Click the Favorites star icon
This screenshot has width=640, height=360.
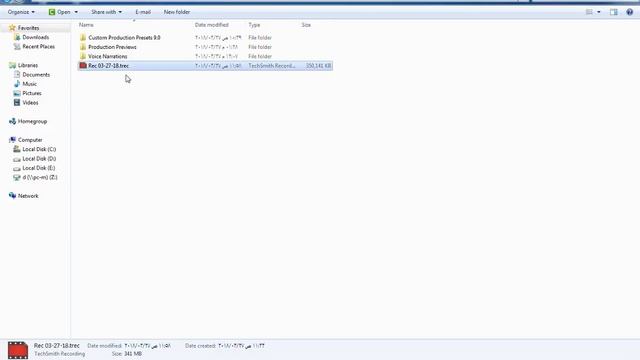12,28
